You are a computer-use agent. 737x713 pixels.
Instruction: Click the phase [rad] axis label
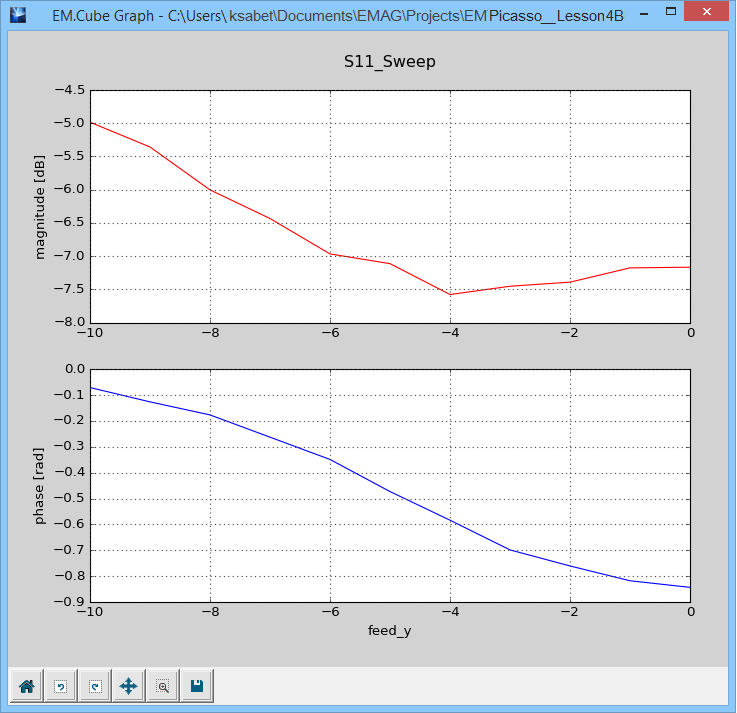click(41, 485)
